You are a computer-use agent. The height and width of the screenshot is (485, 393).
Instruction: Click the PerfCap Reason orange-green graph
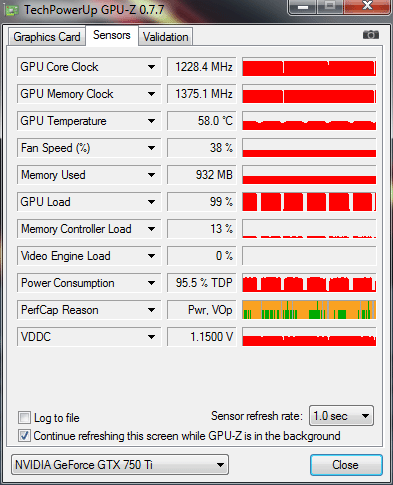[309, 310]
